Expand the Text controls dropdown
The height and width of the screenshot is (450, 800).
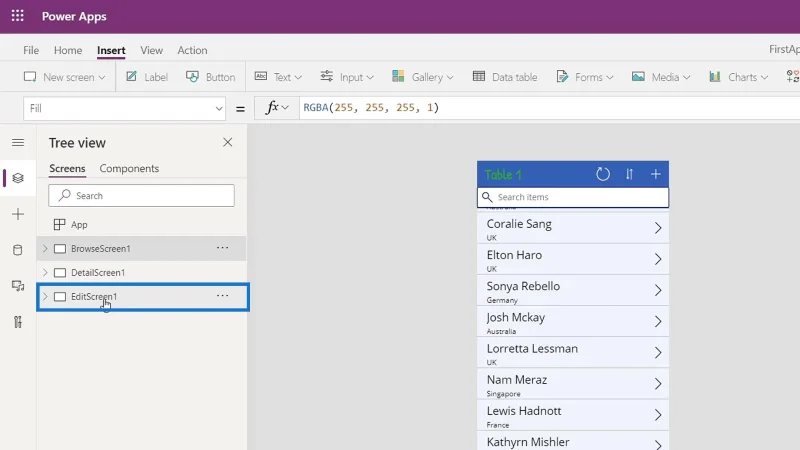(278, 77)
